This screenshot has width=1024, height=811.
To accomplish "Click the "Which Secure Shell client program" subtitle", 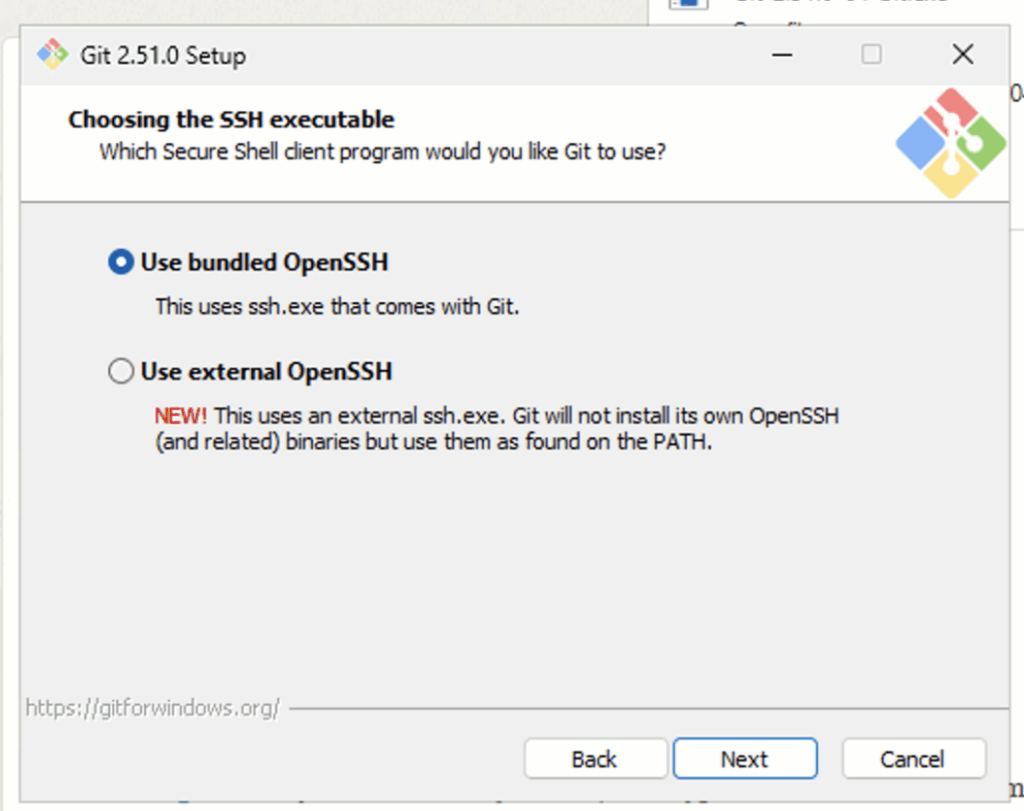I will pyautogui.click(x=382, y=153).
